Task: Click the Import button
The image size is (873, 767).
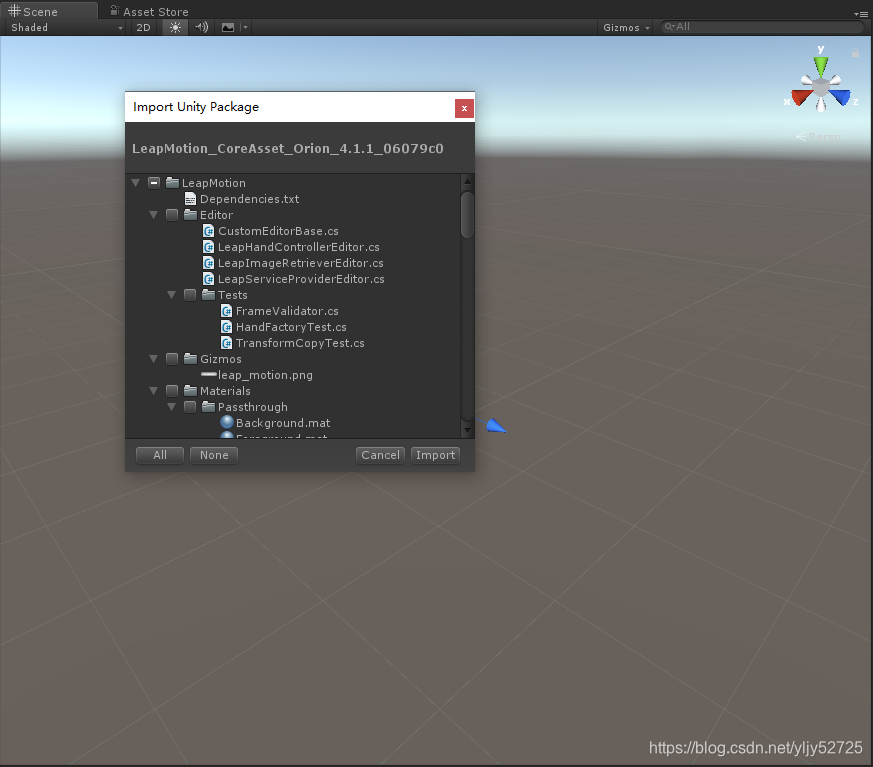Action: click(435, 455)
